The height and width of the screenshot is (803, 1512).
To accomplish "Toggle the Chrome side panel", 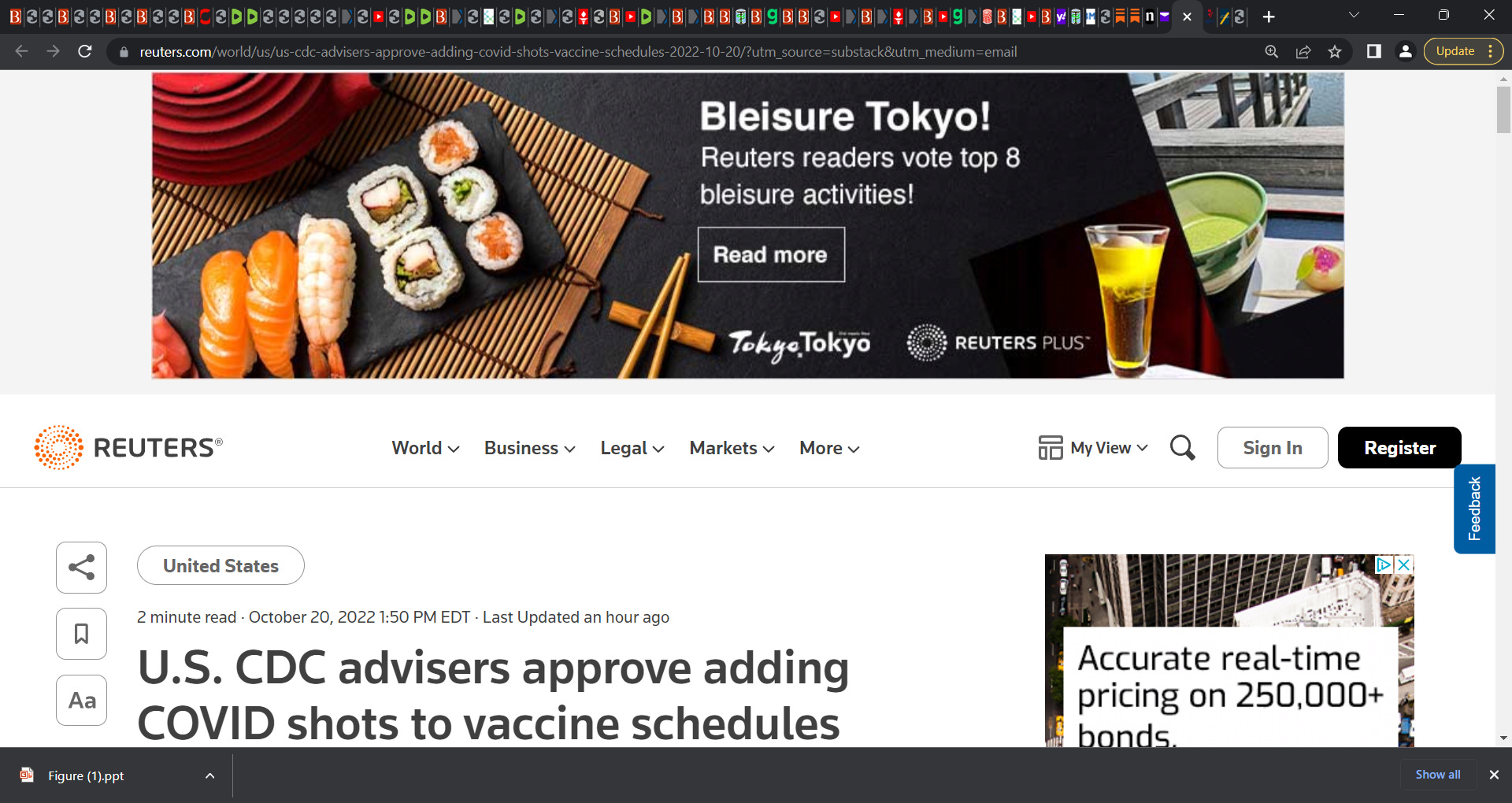I will point(1373,52).
